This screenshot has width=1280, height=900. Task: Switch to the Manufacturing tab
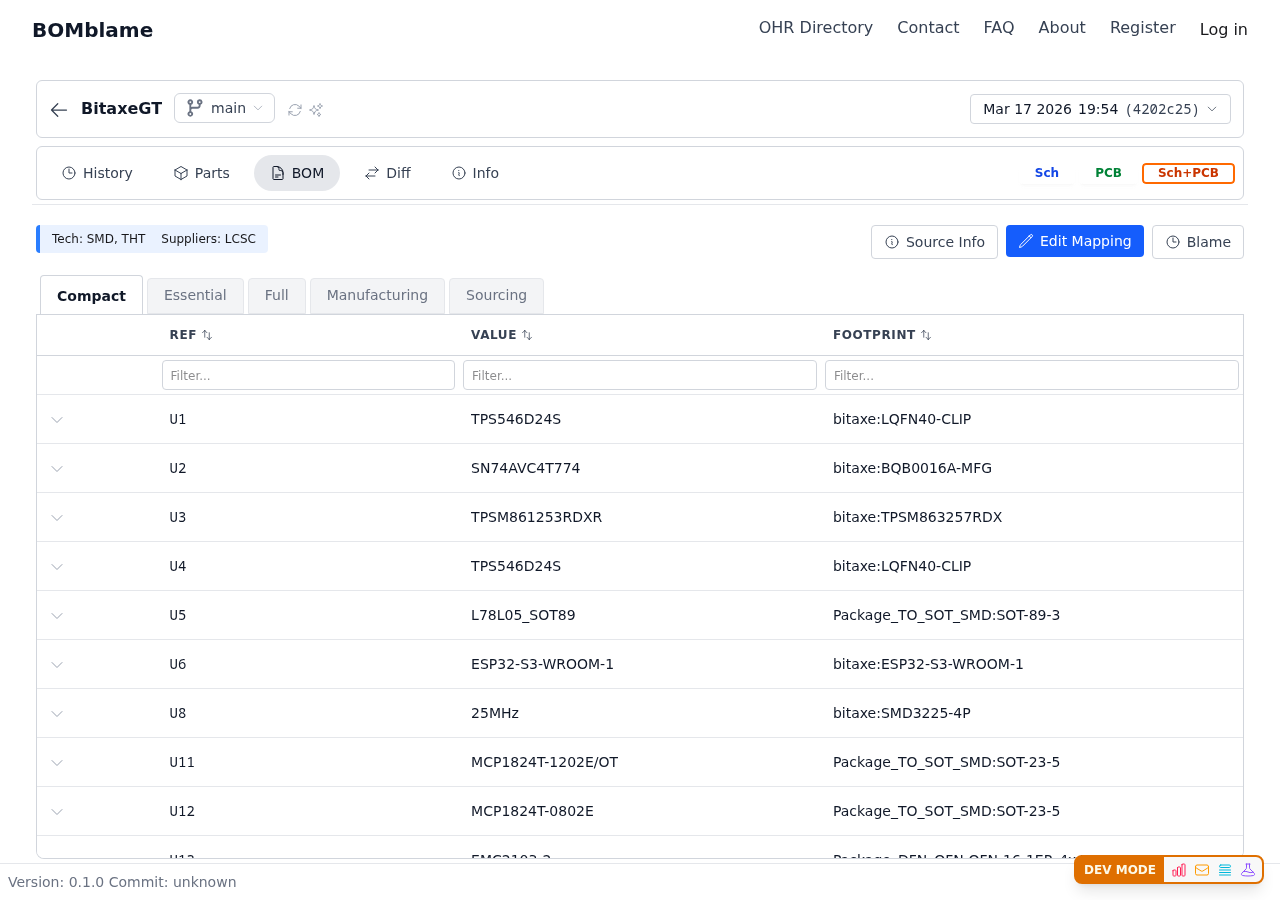coord(377,296)
